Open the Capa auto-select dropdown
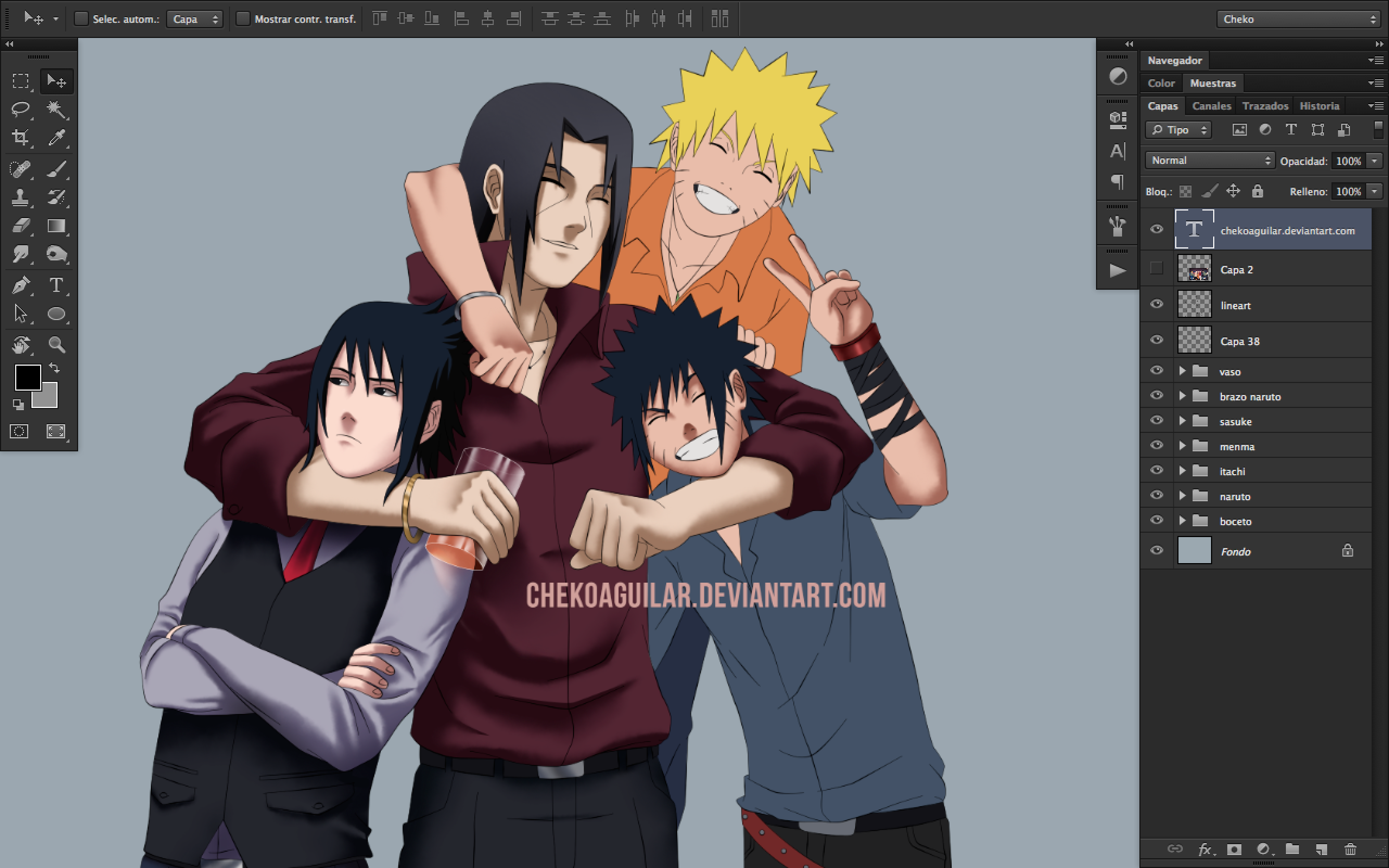The width and height of the screenshot is (1389, 868). pos(195,19)
